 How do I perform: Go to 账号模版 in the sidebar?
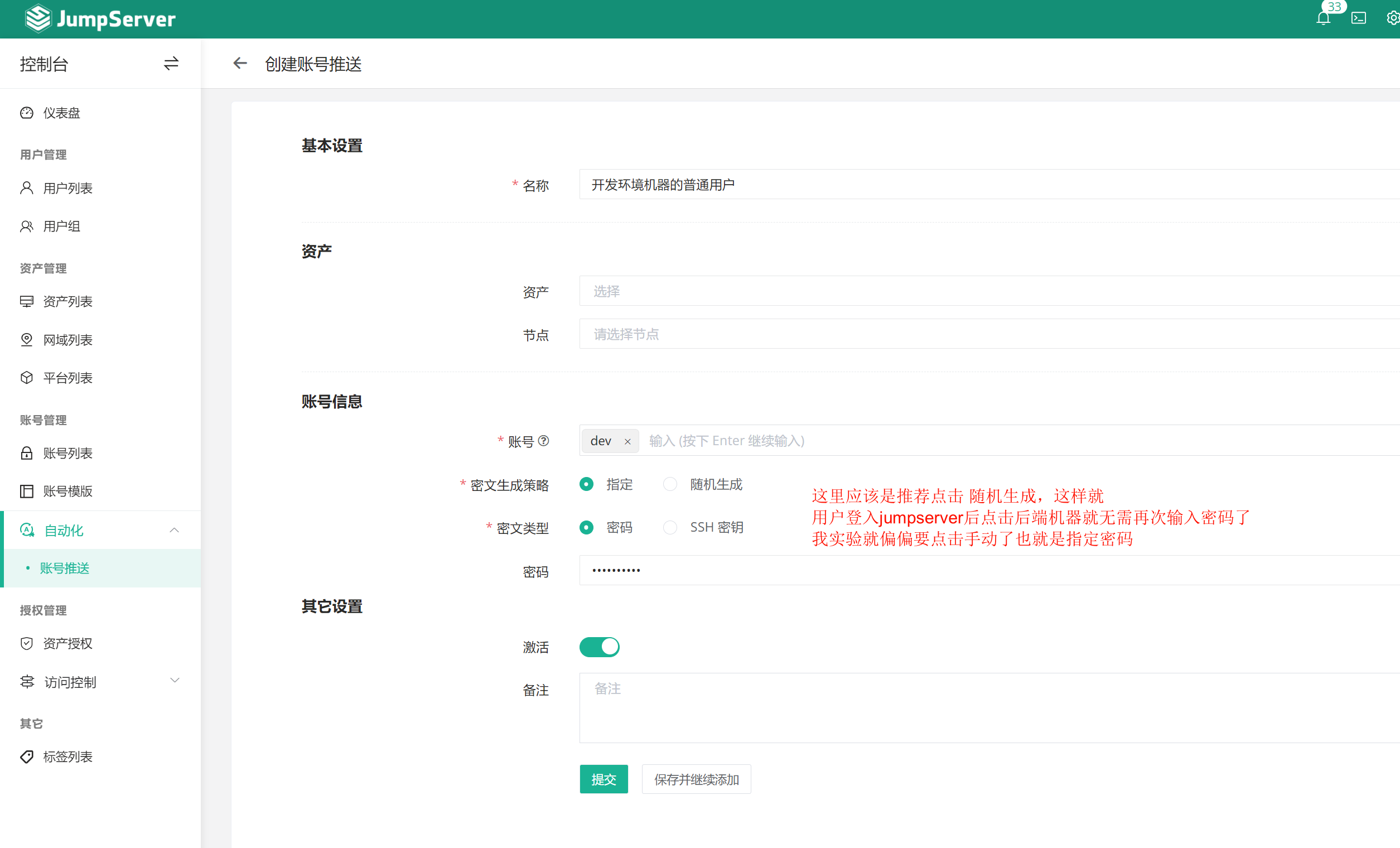click(x=67, y=491)
